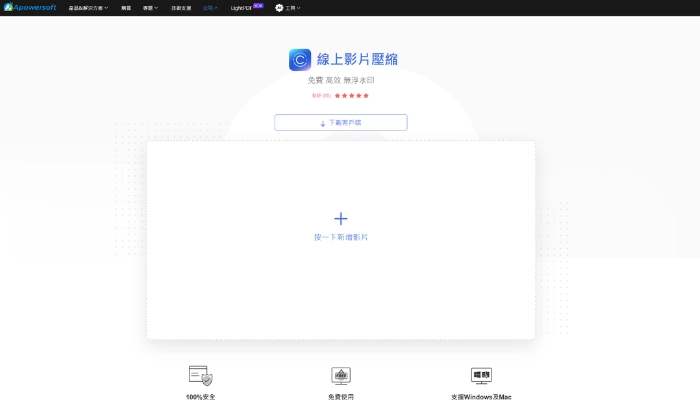Expand the 產品&解決方案 dropdown menu
This screenshot has width=700, height=400.
point(88,8)
